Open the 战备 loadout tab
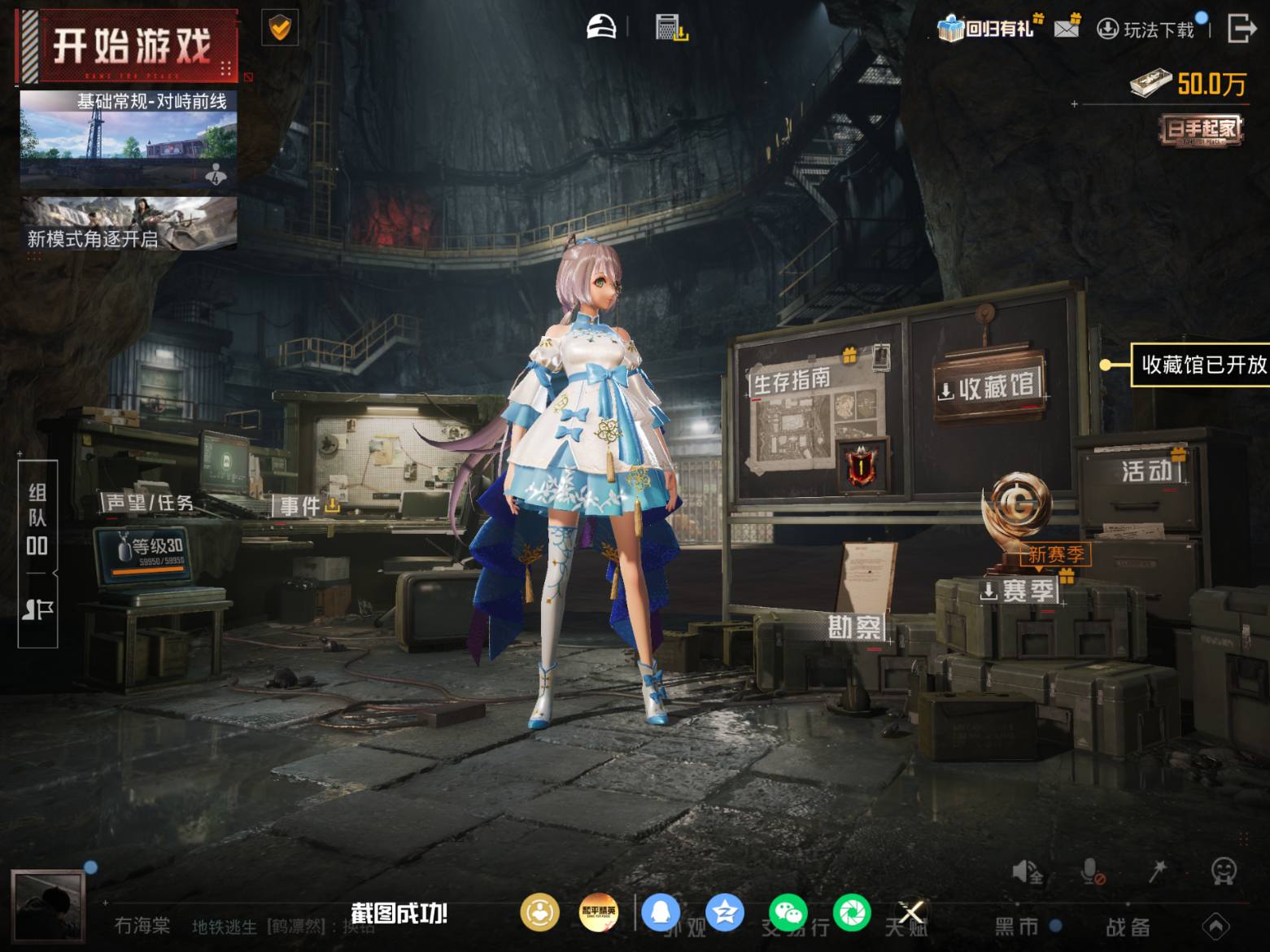Viewport: 1270px width, 952px height. point(1128,927)
